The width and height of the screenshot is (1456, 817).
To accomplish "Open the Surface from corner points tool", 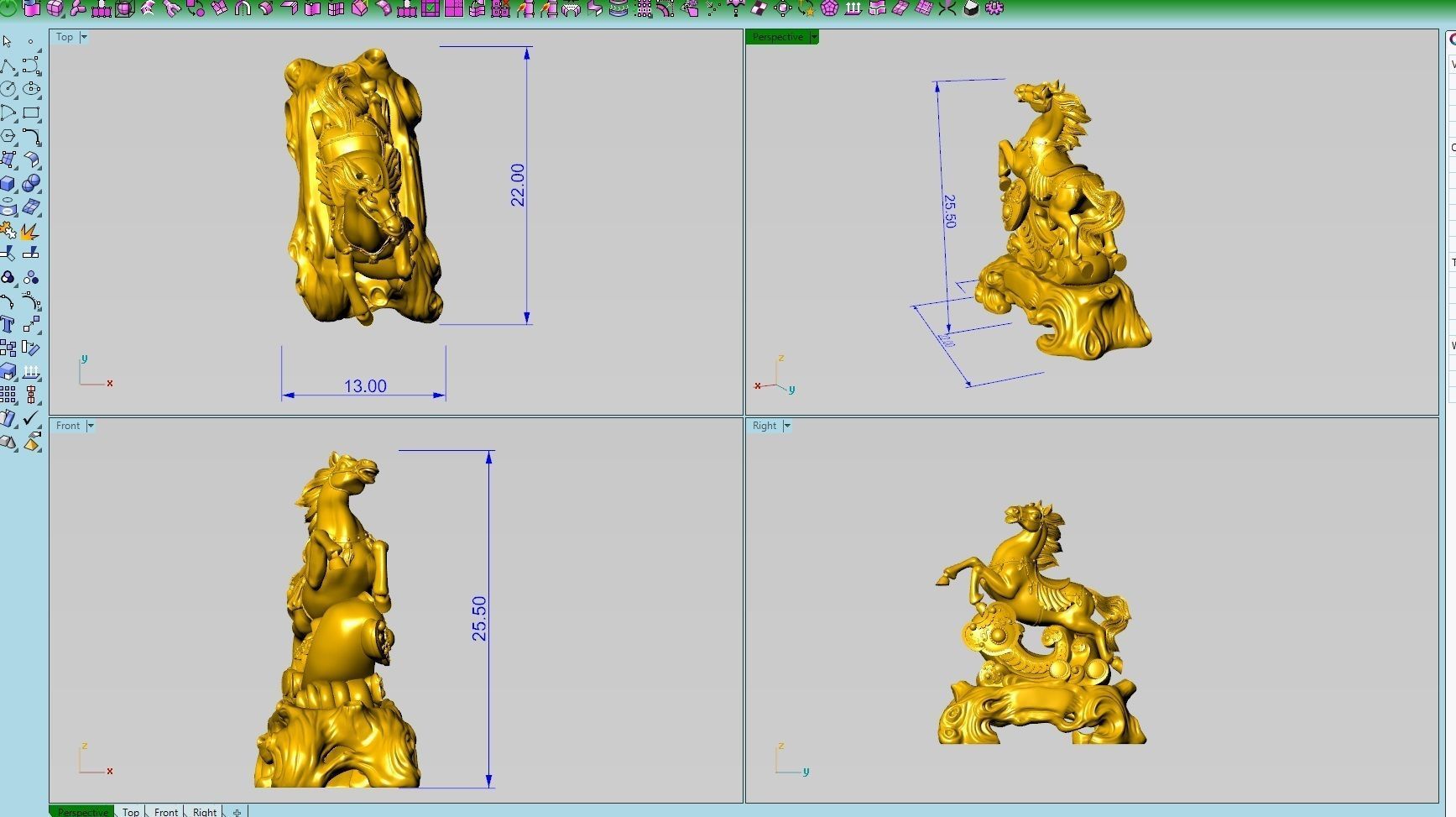I will tap(8, 160).
